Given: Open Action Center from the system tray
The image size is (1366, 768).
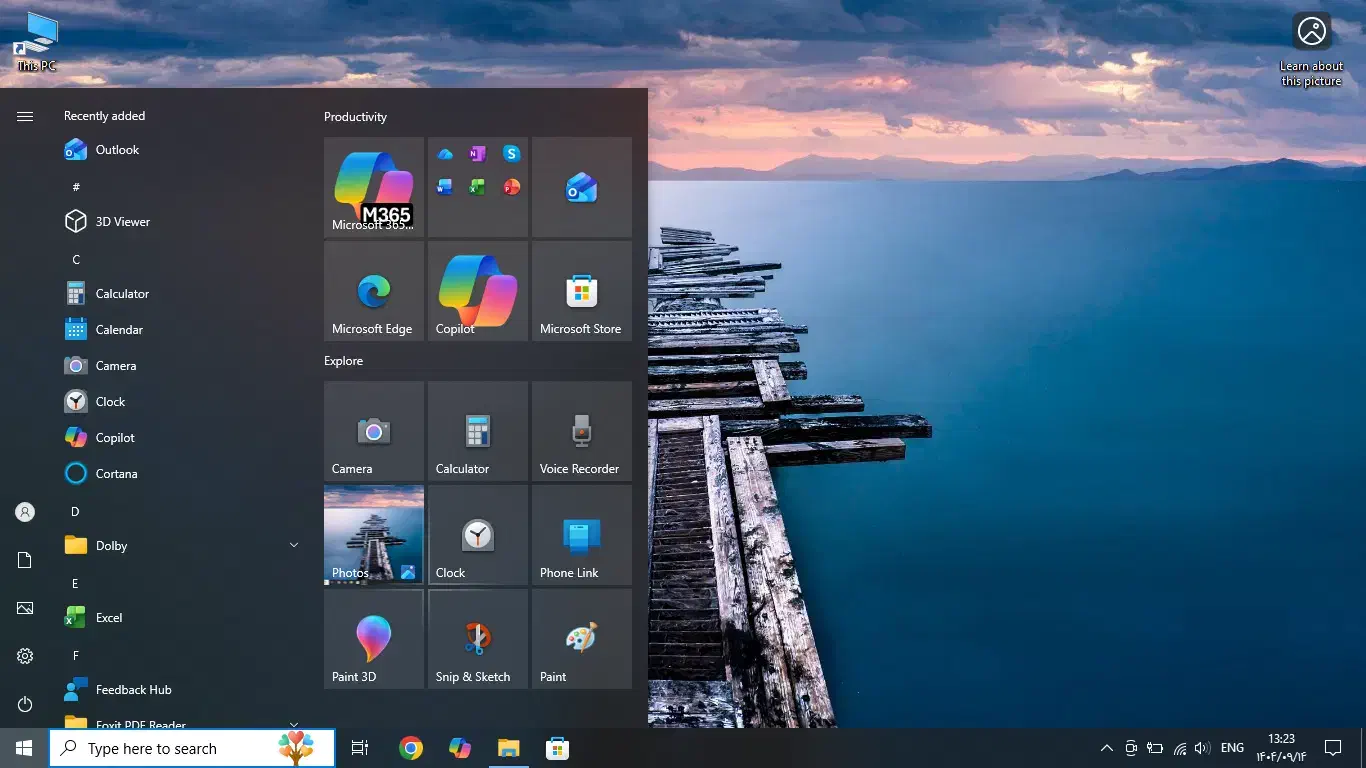Looking at the screenshot, I should [1334, 747].
